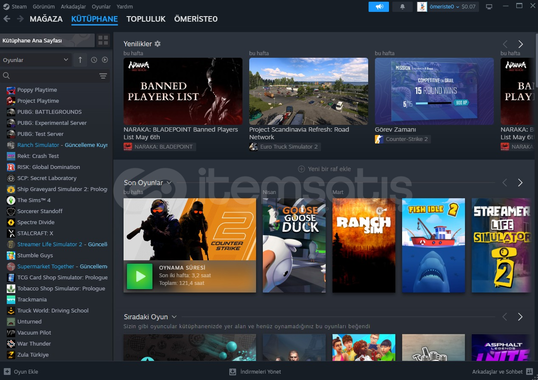Image resolution: width=538 pixels, height=380 pixels.
Task: Open the friends chat icon
Action: (529, 372)
